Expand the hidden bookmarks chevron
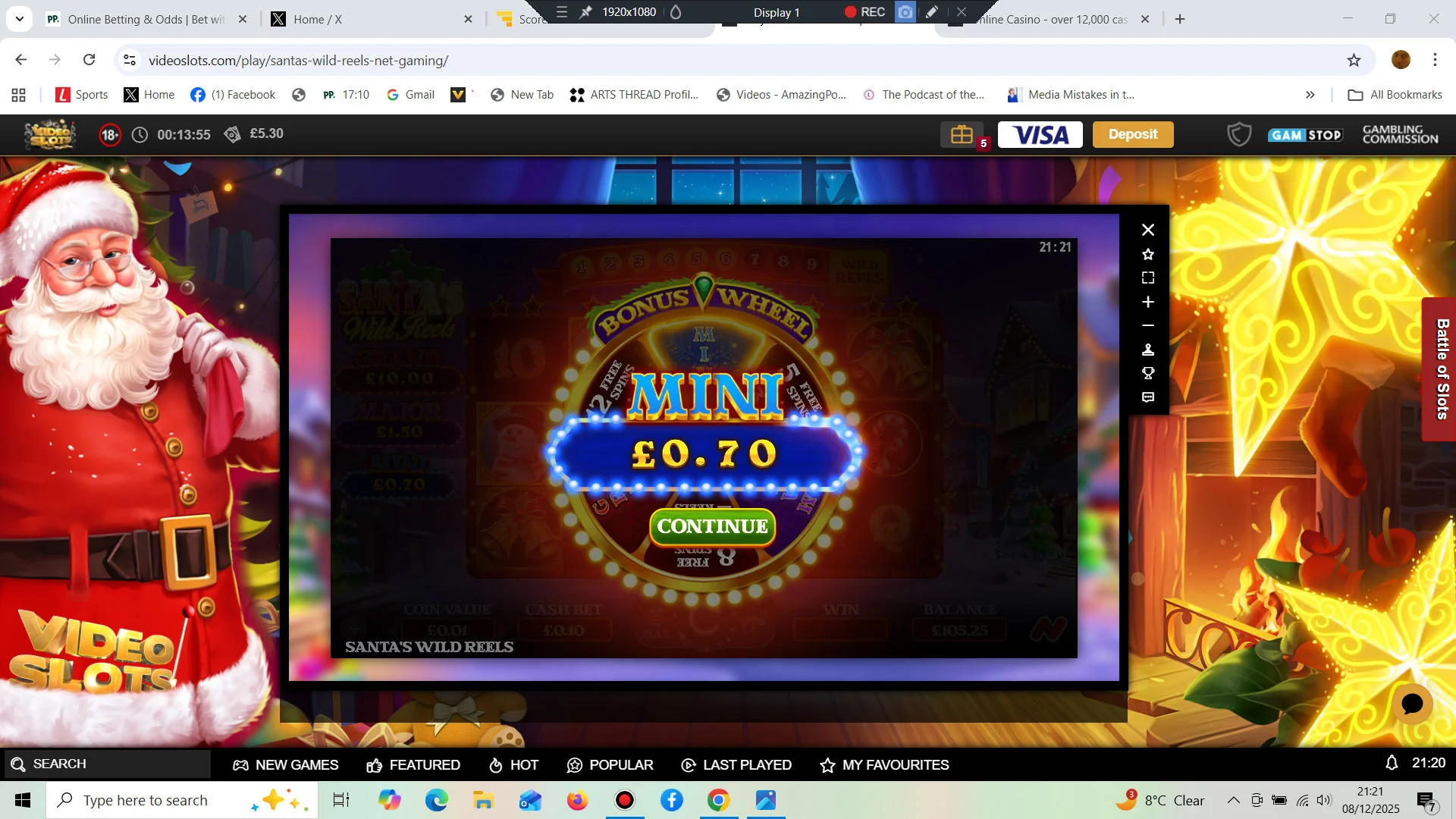 [1310, 95]
